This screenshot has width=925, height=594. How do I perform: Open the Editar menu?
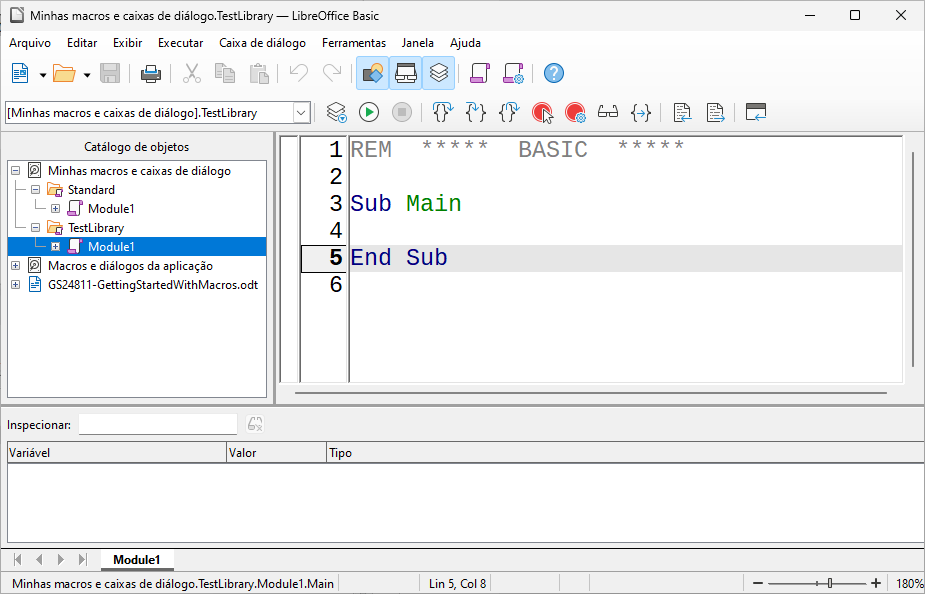click(x=82, y=43)
